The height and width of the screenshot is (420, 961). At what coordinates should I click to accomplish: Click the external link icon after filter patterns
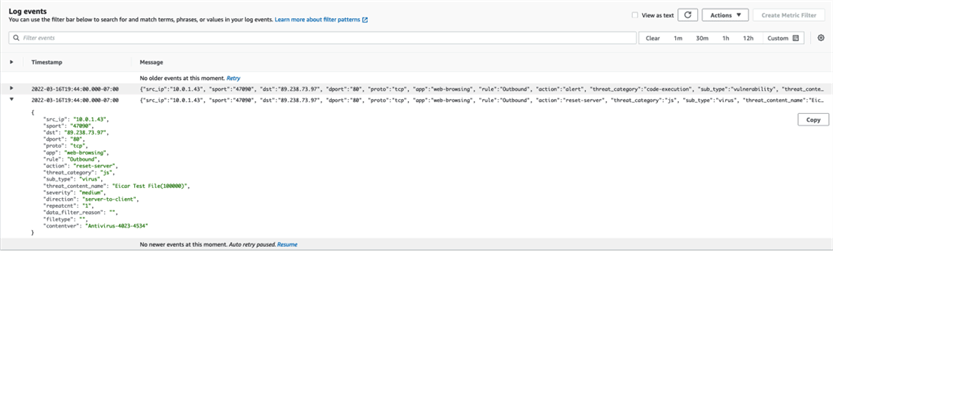(365, 20)
